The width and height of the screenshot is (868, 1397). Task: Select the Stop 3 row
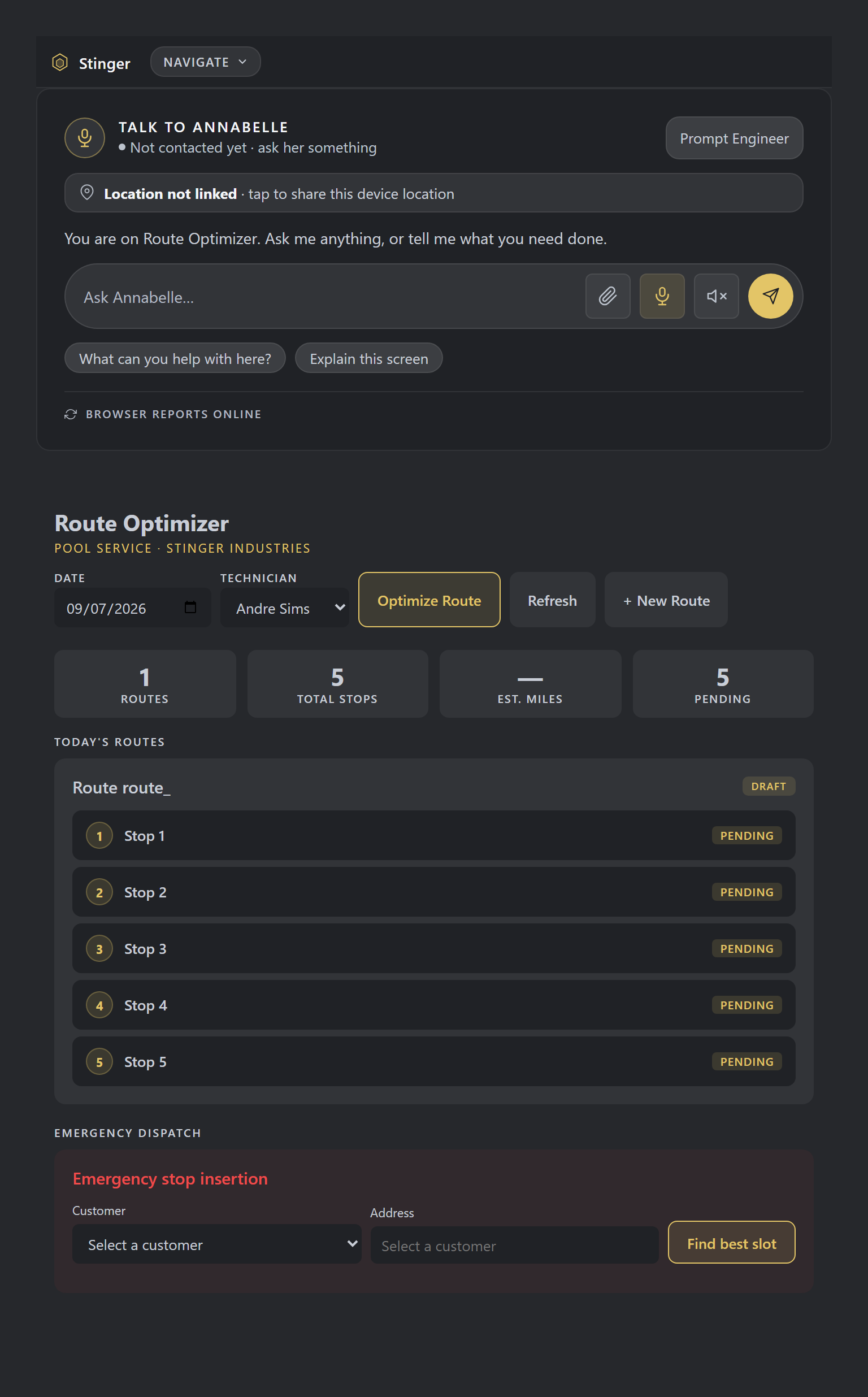click(x=434, y=949)
